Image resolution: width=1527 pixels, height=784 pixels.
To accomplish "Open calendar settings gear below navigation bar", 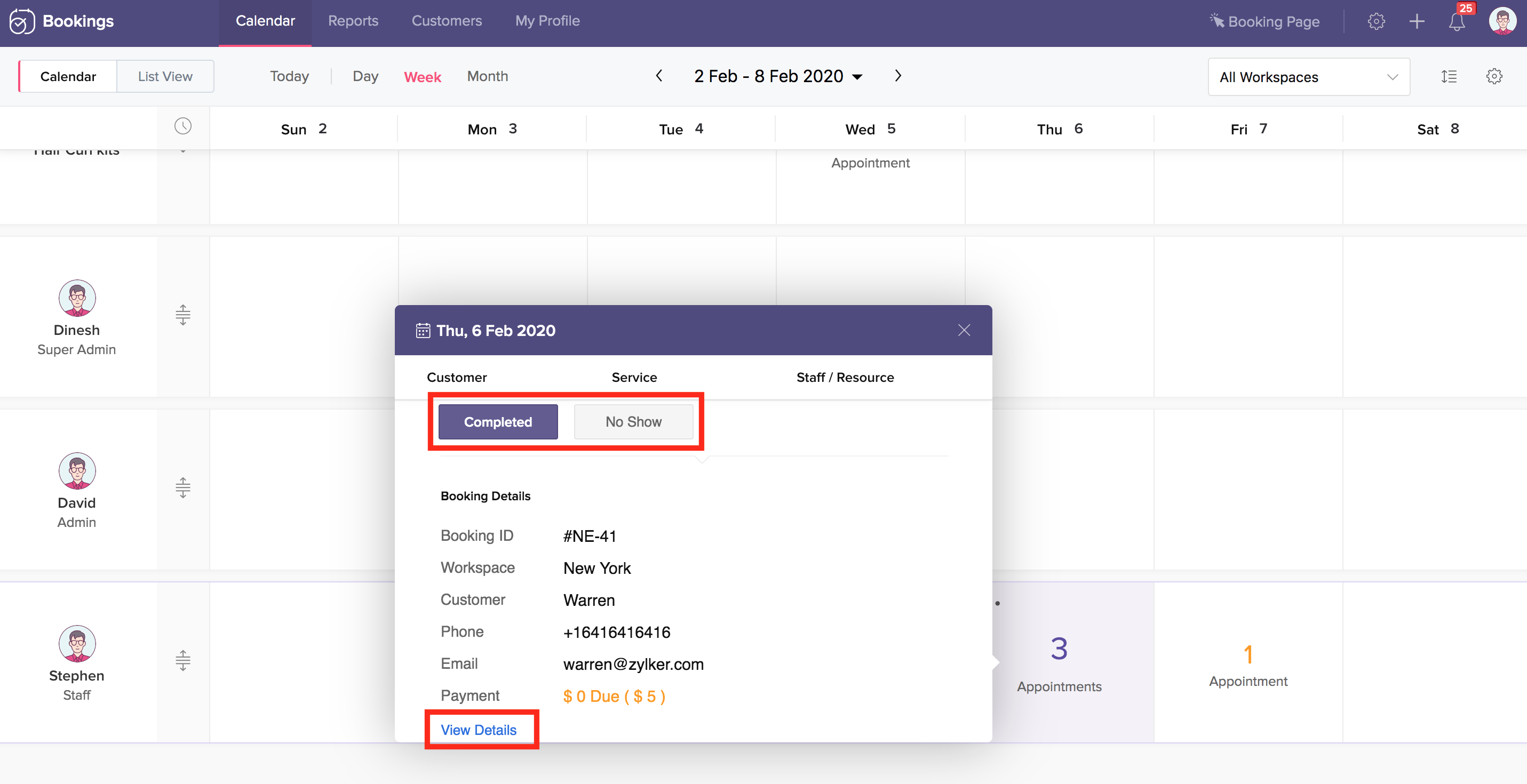I will (1494, 76).
